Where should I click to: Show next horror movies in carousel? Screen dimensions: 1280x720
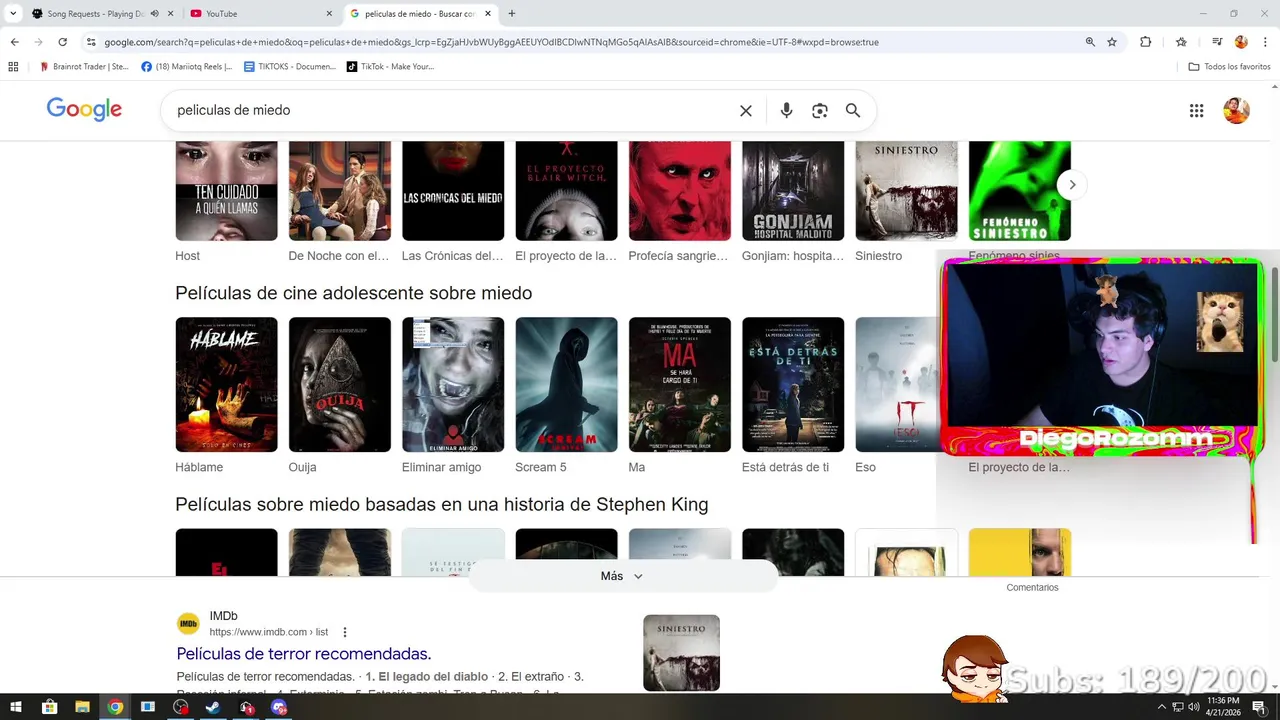1072,185
